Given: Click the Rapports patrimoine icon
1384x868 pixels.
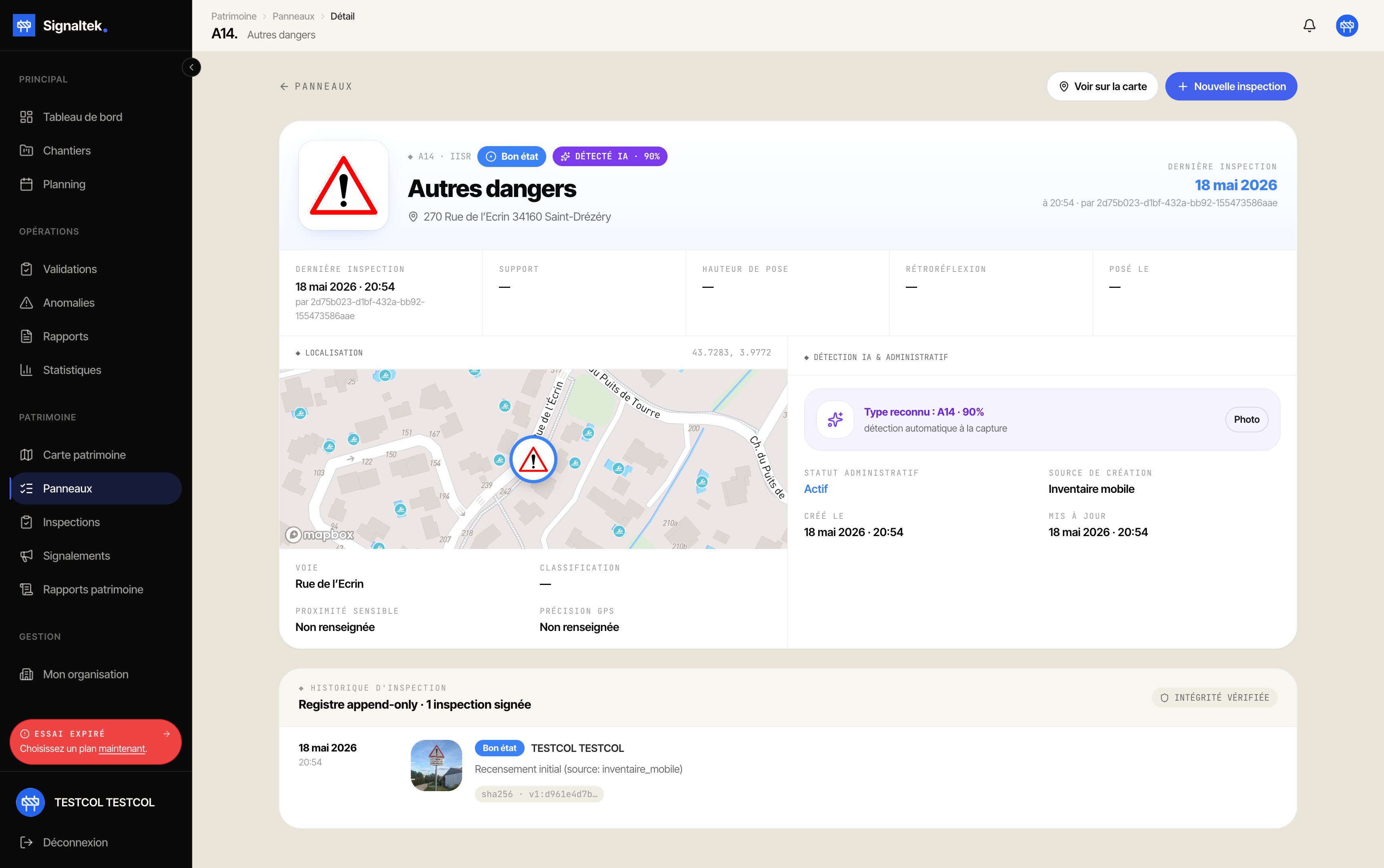Looking at the screenshot, I should 26,590.
